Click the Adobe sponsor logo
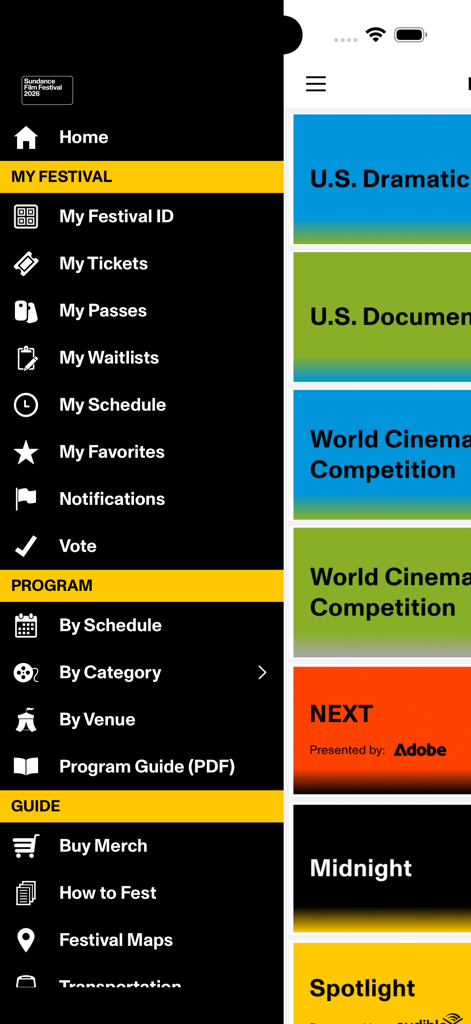The height and width of the screenshot is (1024, 471). click(420, 750)
